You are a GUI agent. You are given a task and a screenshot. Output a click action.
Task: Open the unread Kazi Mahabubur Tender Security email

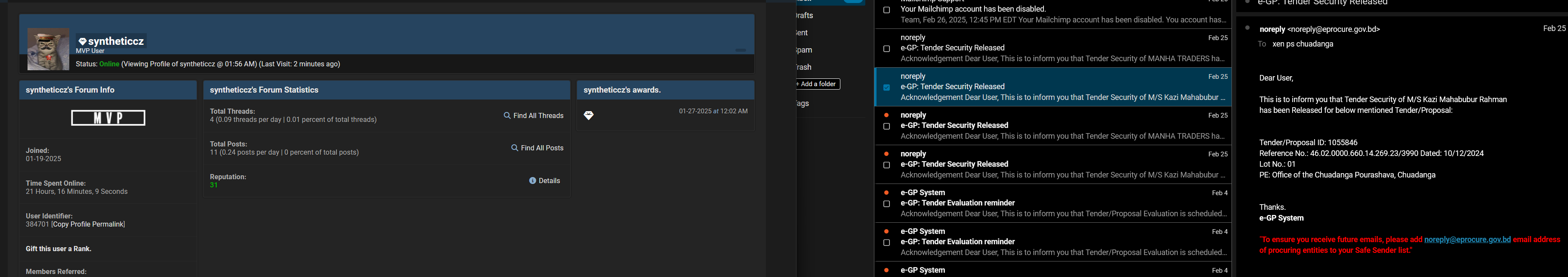point(1053,165)
